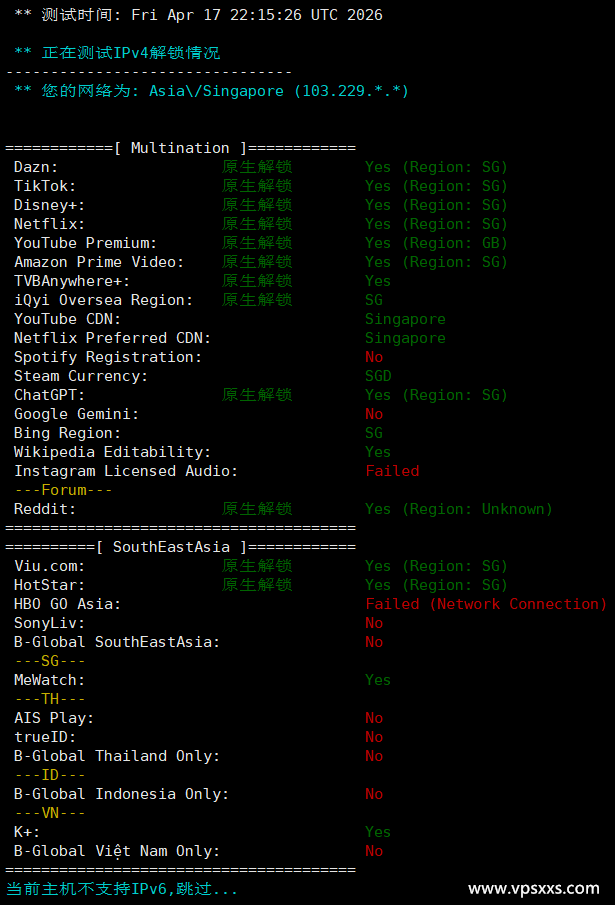Click the Asia/Singapore network info line
Viewport: 615px width, 905px height.
[211, 91]
